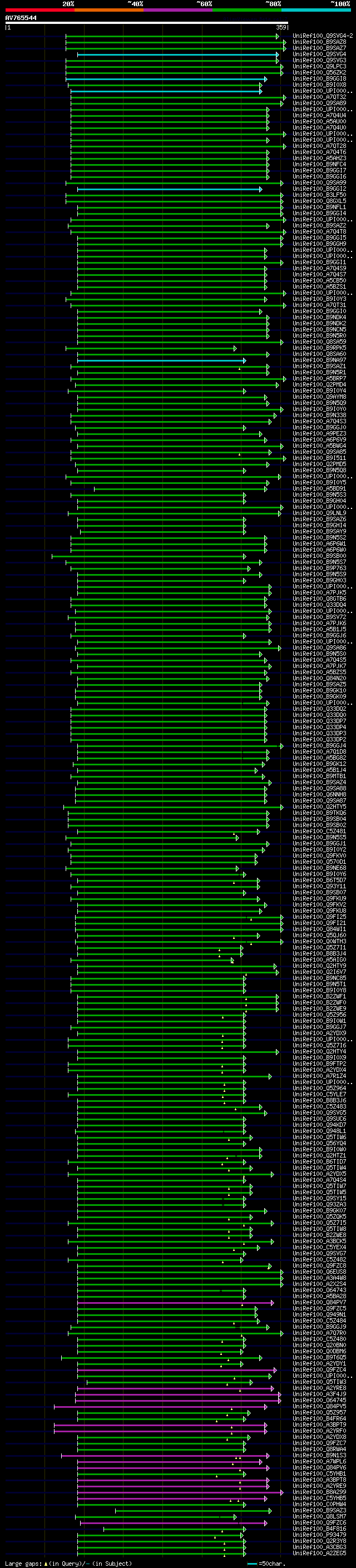Click the white query sequence bar
356x1568 pixels.
147,23
